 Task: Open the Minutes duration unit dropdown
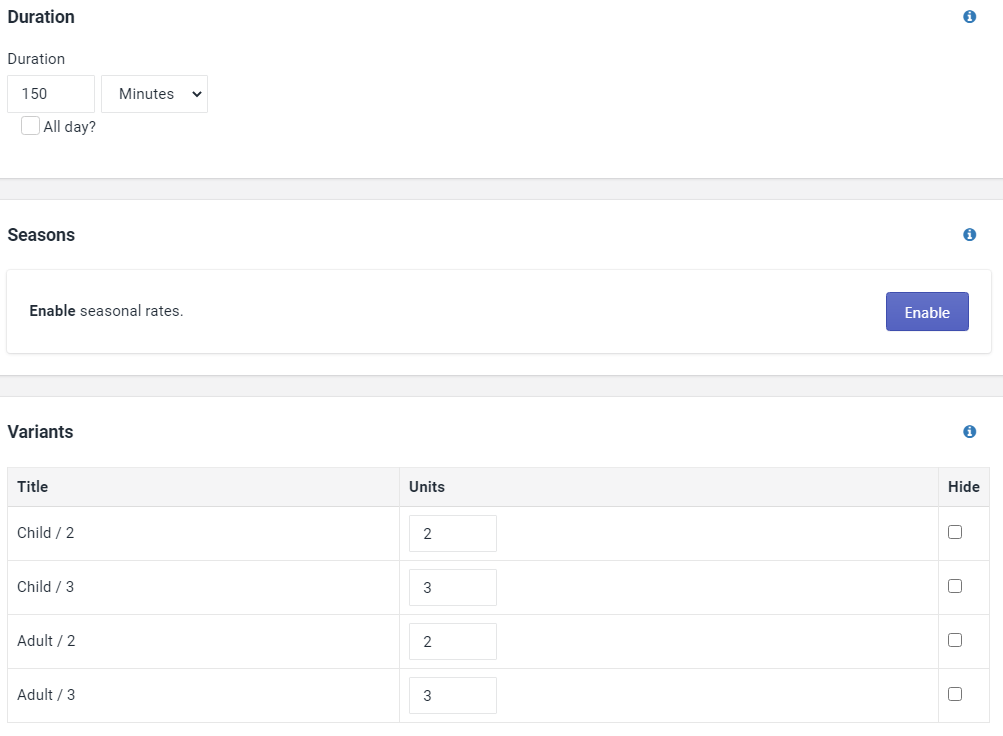pyautogui.click(x=154, y=94)
